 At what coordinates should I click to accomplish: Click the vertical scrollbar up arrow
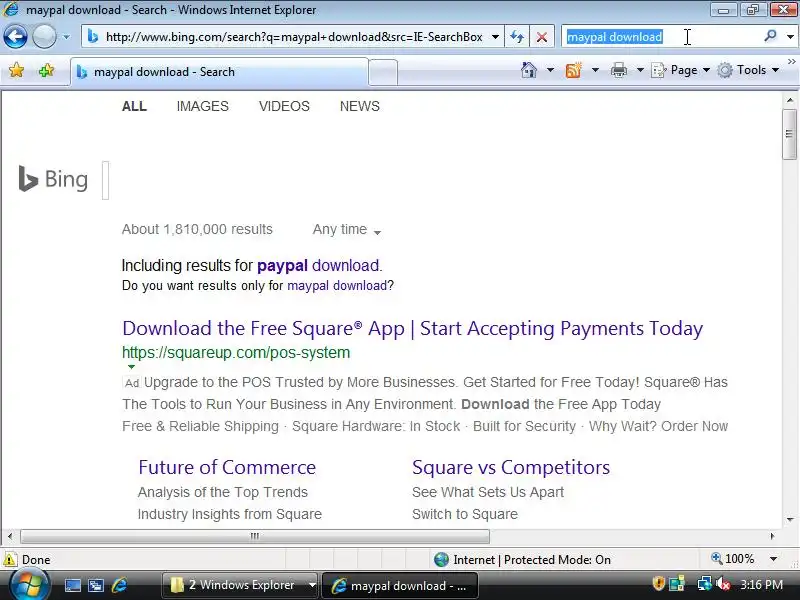point(790,101)
